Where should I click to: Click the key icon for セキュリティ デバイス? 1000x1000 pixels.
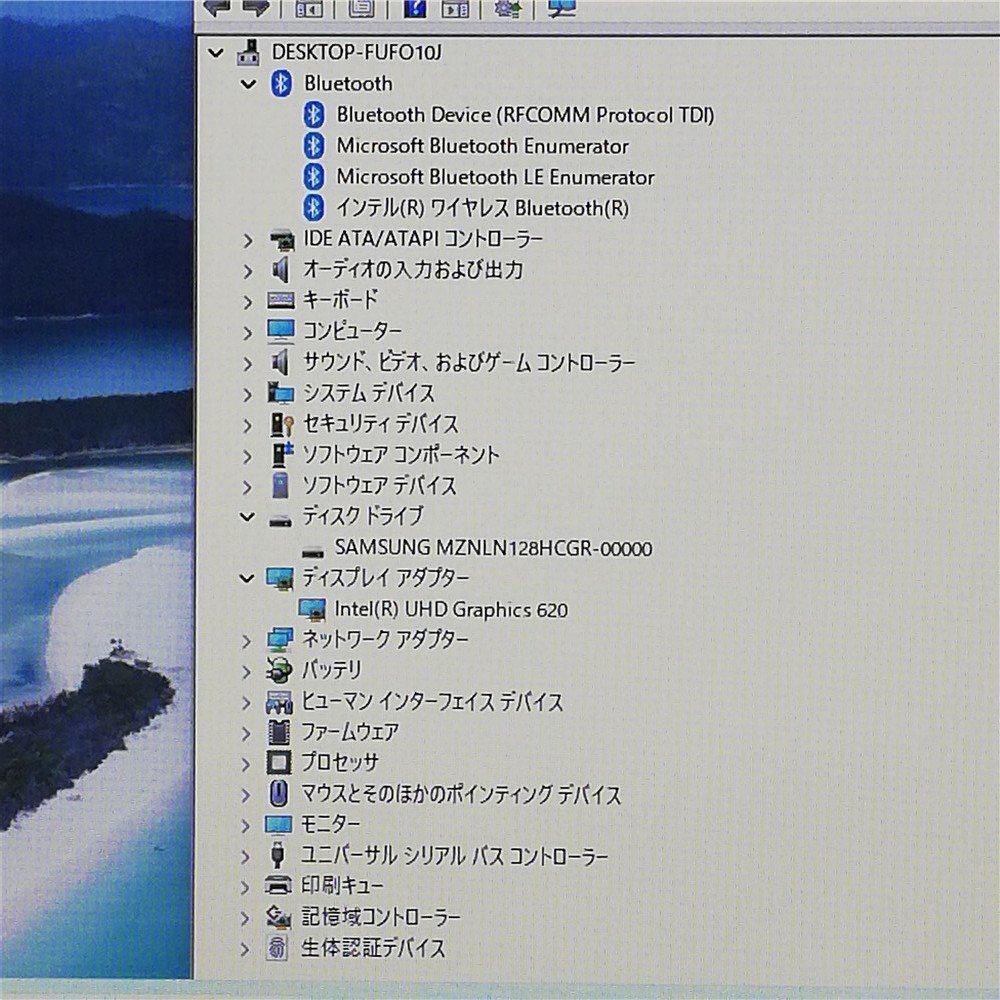pyautogui.click(x=282, y=424)
